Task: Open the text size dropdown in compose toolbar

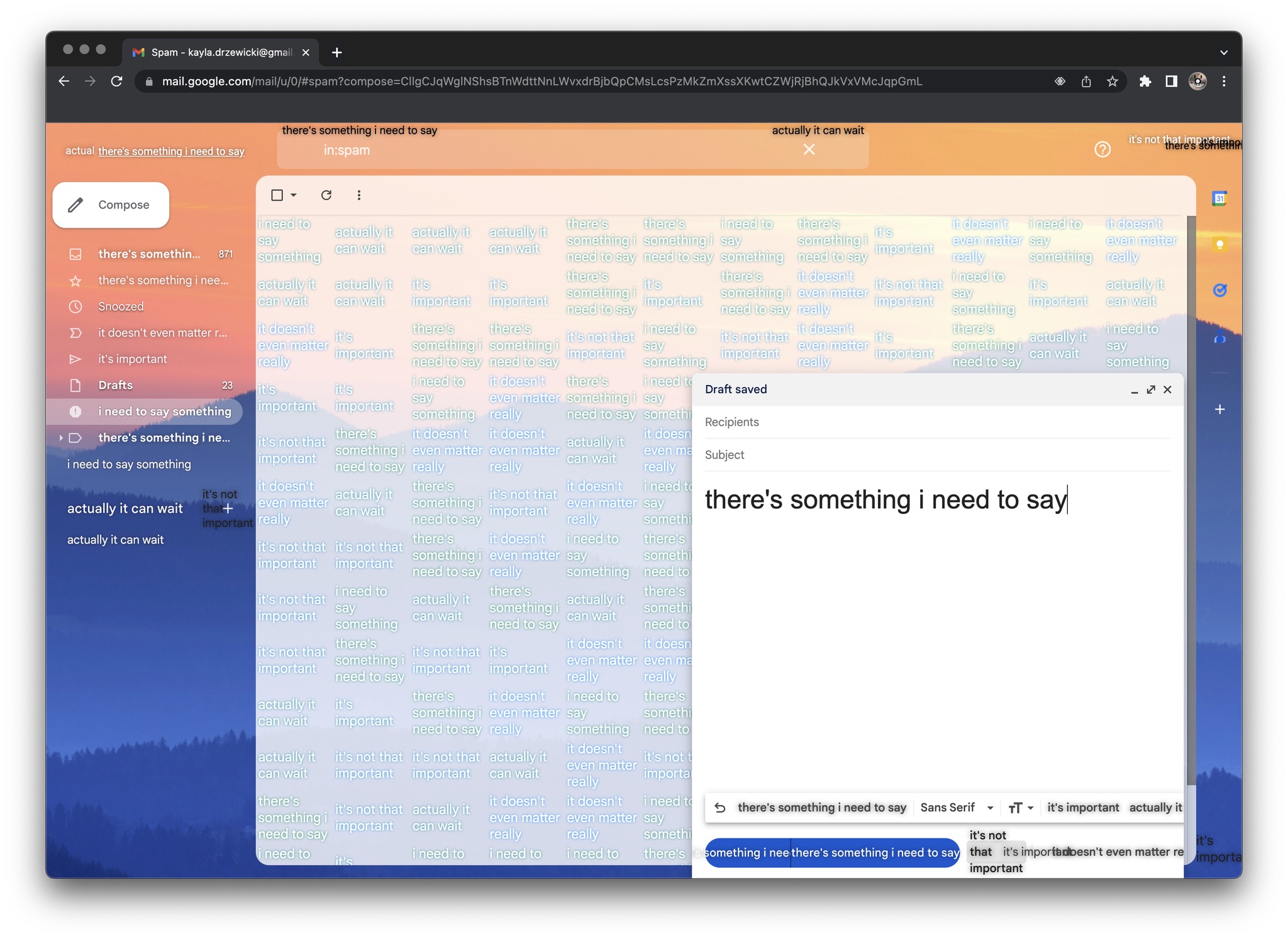Action: click(x=1020, y=808)
